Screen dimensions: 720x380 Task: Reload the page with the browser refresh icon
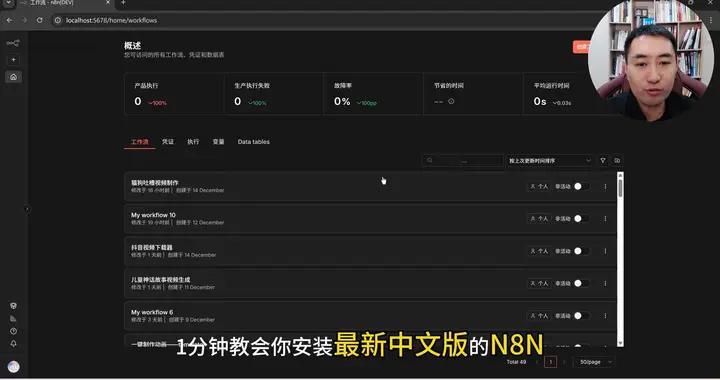(x=39, y=20)
